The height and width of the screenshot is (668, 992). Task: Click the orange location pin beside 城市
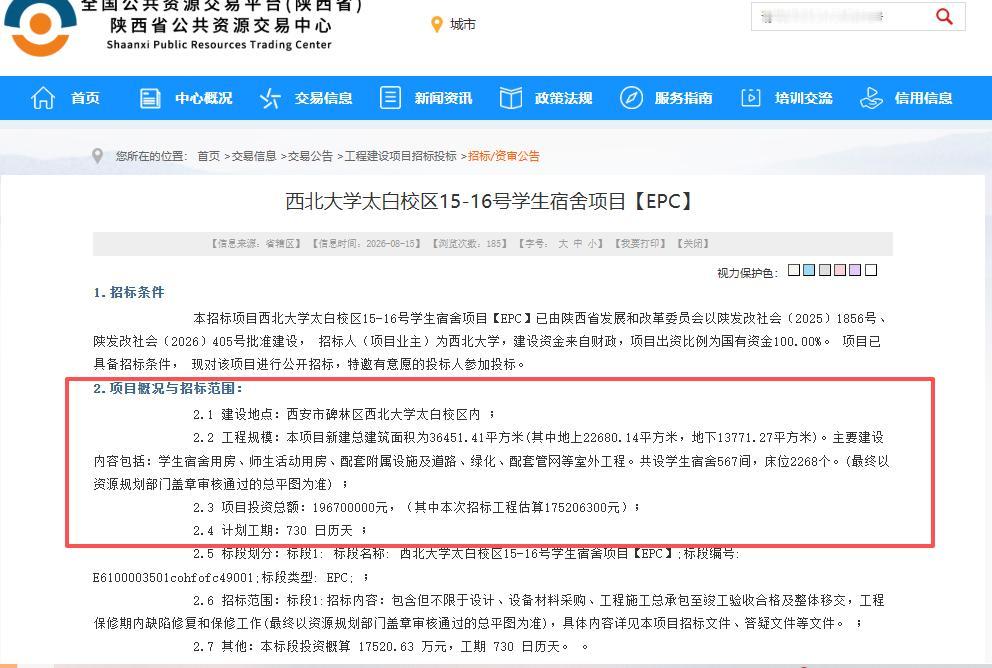click(x=437, y=25)
